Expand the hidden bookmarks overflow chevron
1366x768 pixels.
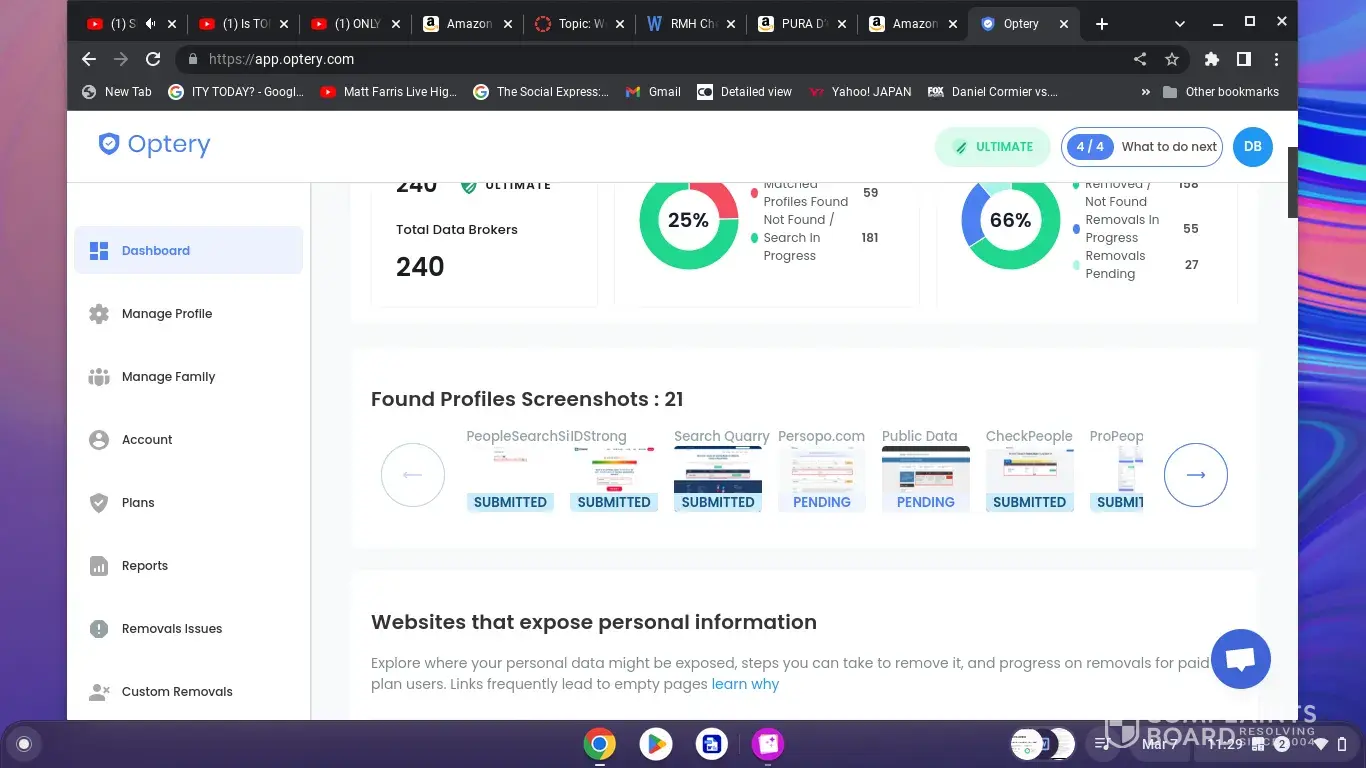click(x=1145, y=92)
